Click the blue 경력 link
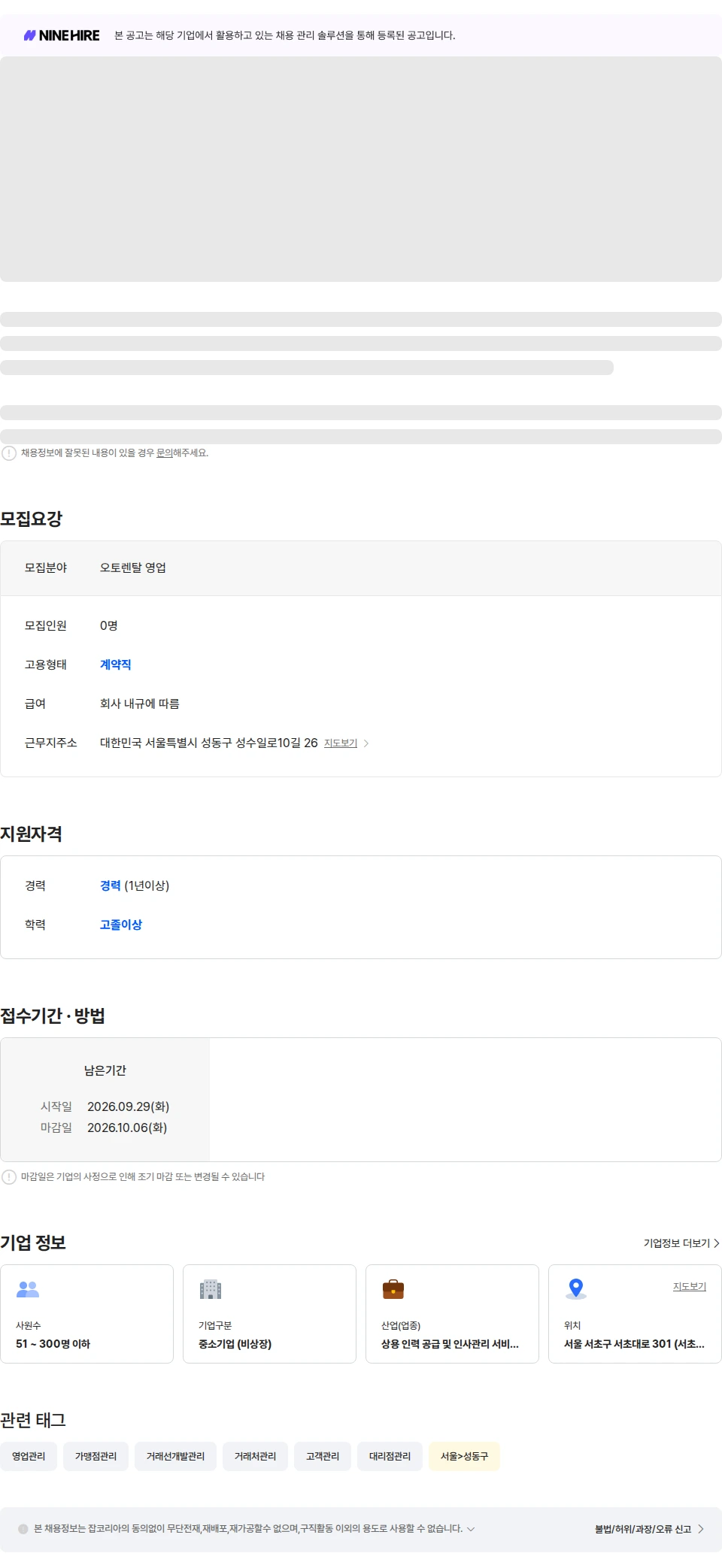The image size is (722, 1568). 110,885
